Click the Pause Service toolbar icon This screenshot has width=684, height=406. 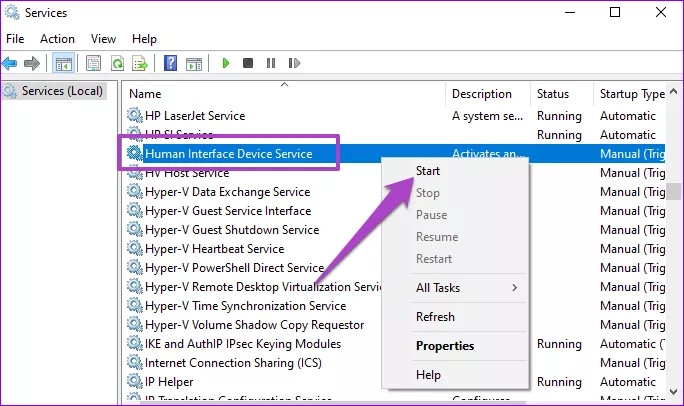point(271,64)
